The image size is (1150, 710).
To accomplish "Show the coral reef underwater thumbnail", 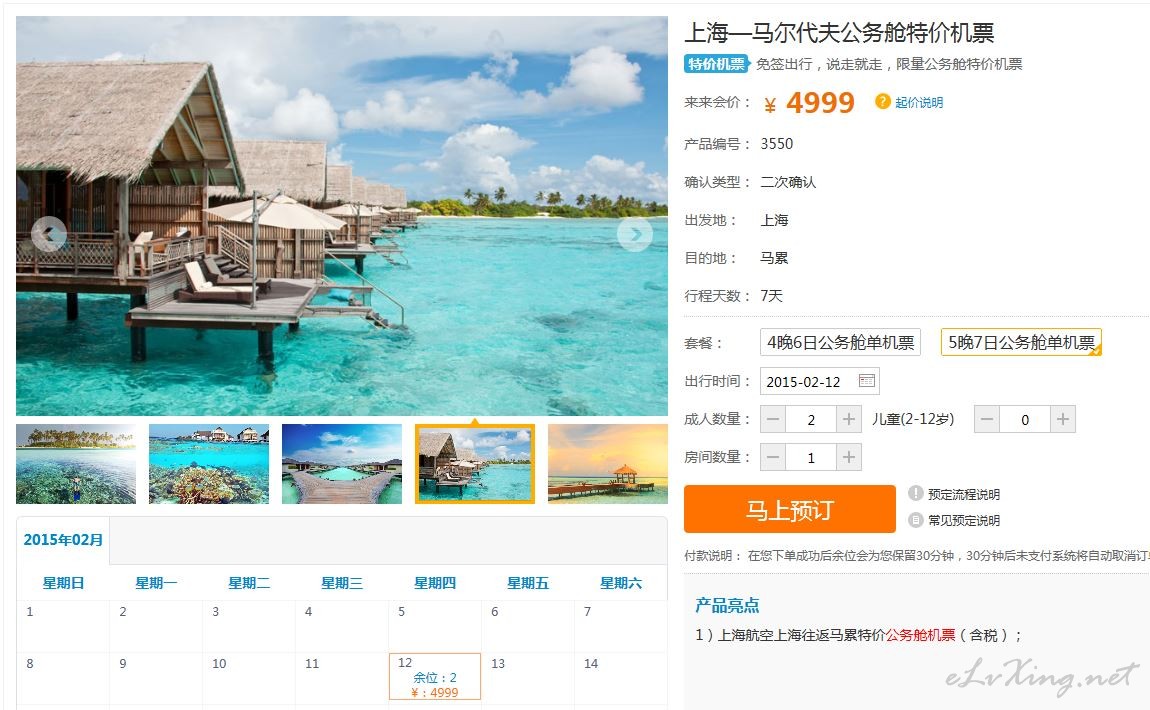I will point(209,464).
